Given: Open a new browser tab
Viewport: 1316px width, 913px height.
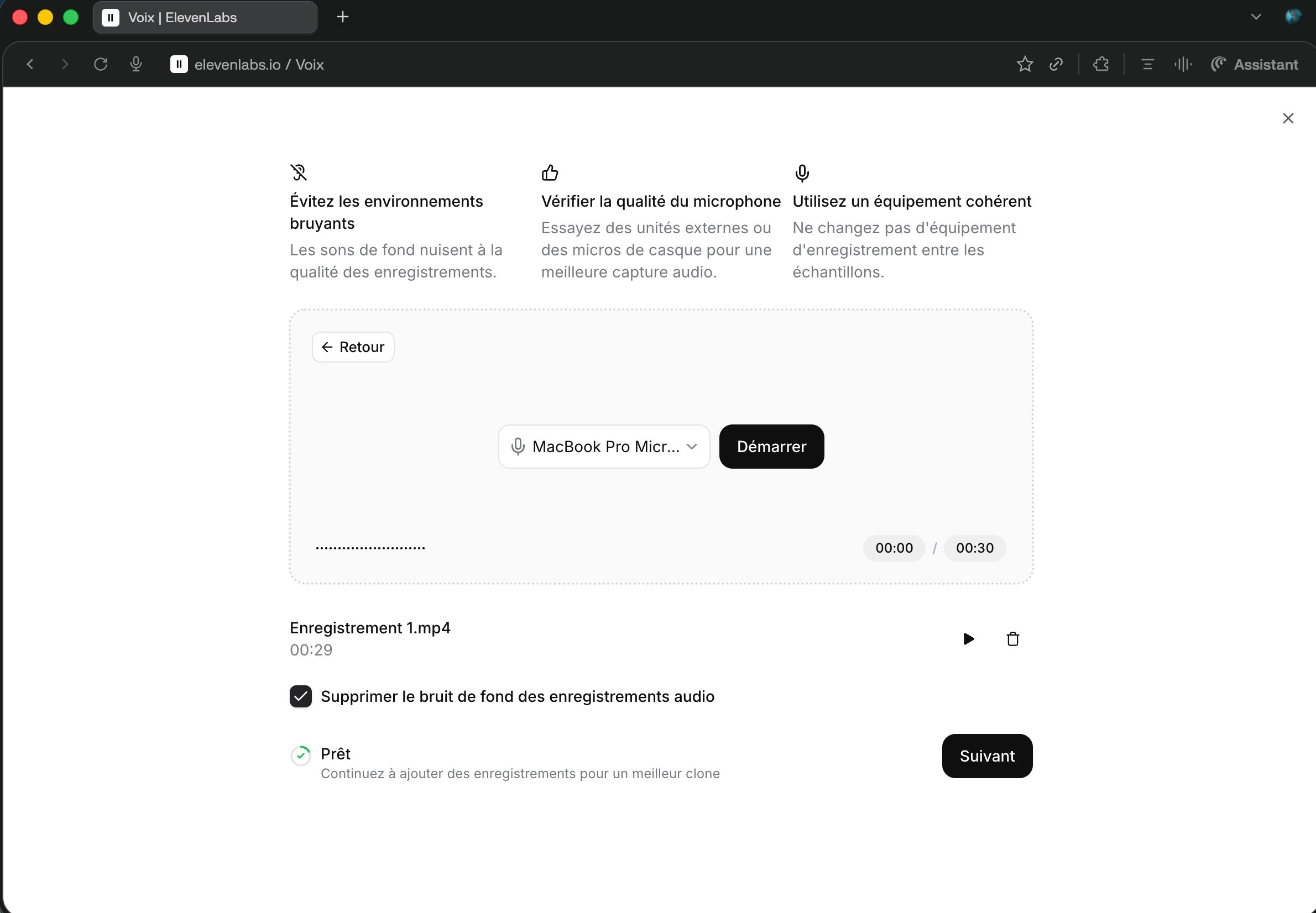Looking at the screenshot, I should (x=343, y=17).
